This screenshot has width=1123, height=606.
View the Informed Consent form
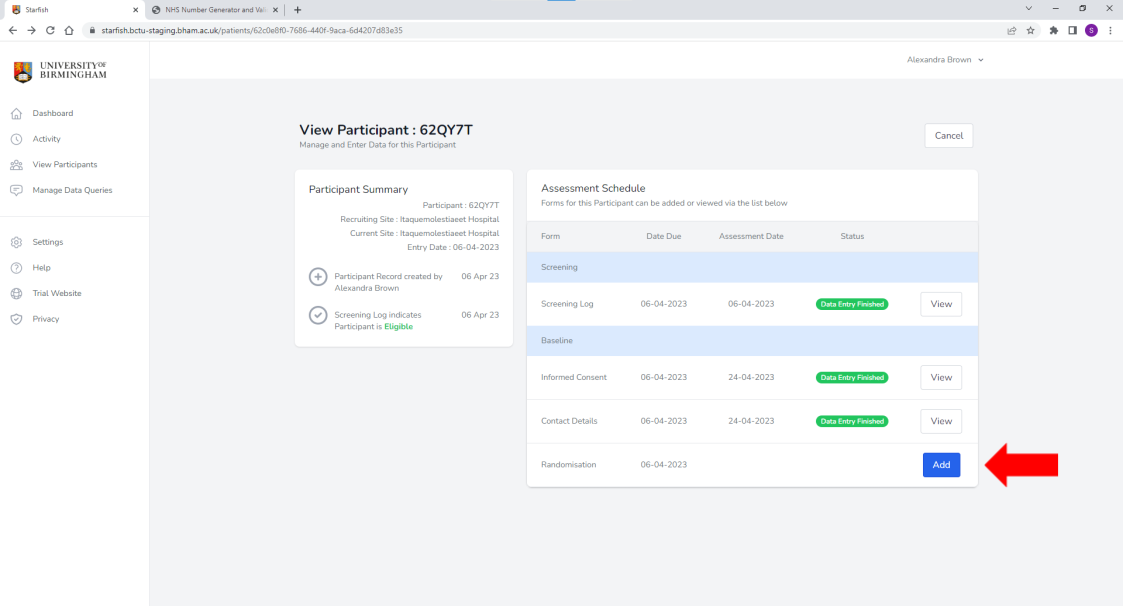(941, 377)
